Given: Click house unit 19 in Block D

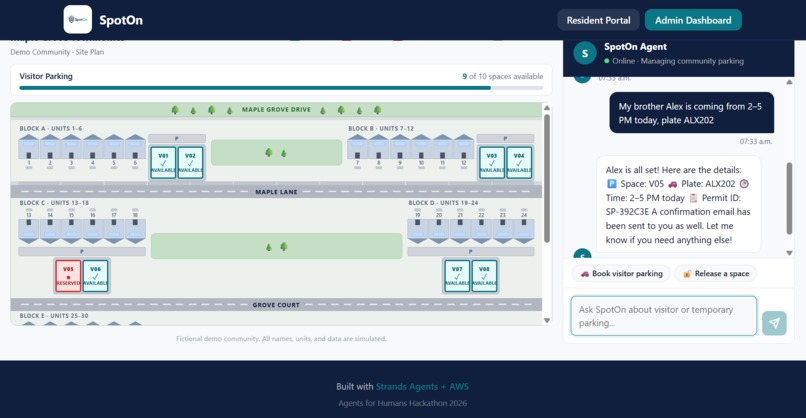Looking at the screenshot, I should pos(417,230).
